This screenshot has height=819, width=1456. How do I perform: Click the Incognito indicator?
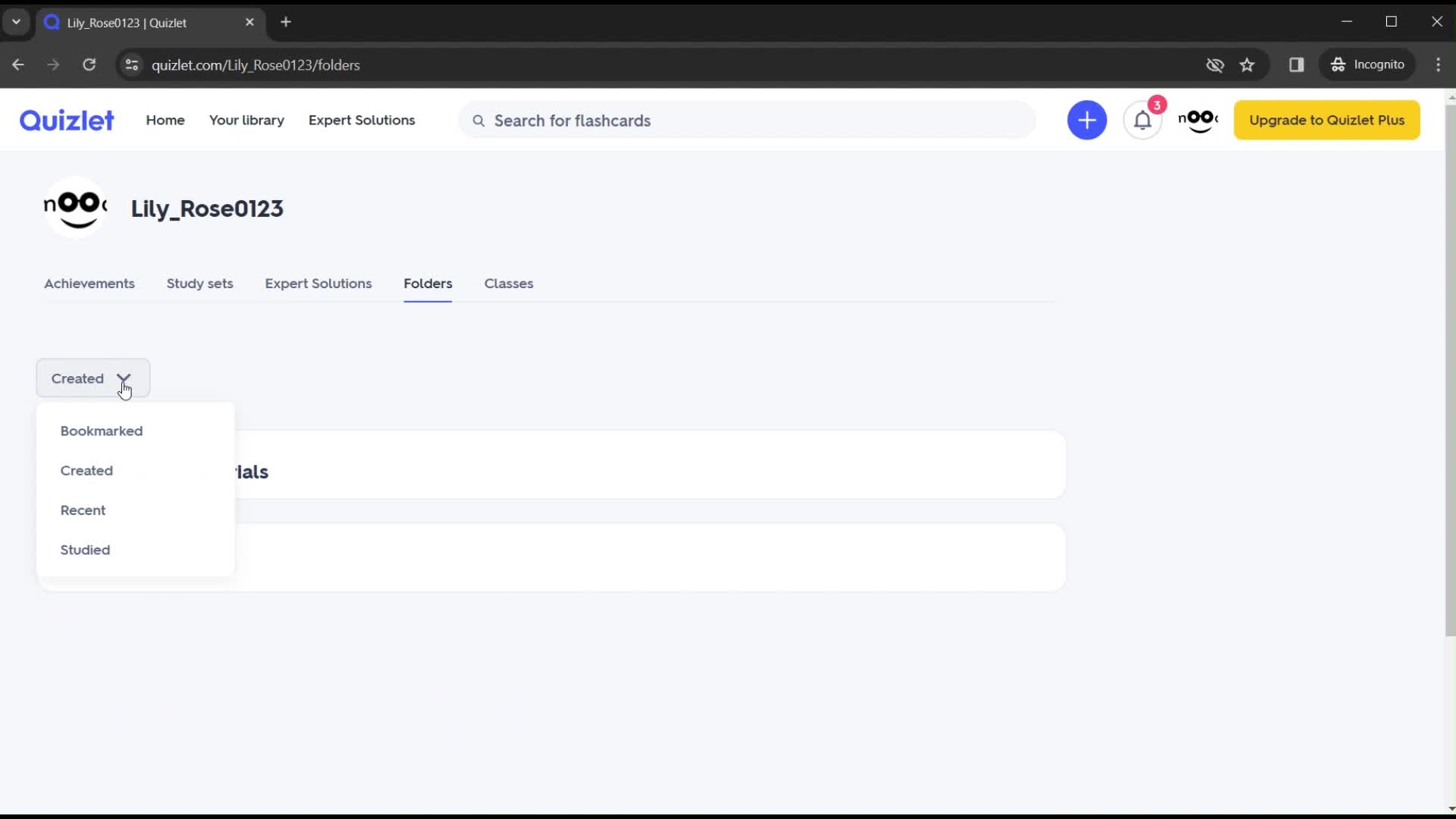1368,64
